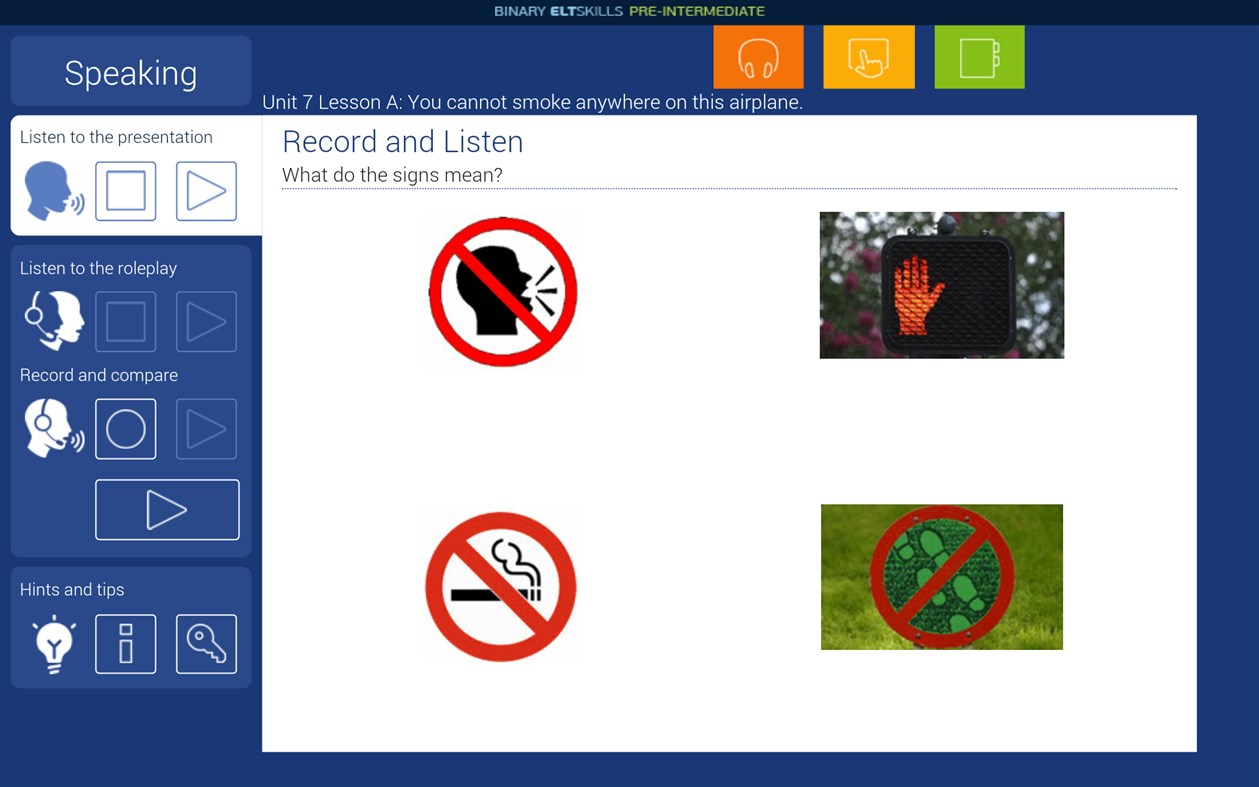Stop the roleplay audio
1259x787 pixels.
126,322
